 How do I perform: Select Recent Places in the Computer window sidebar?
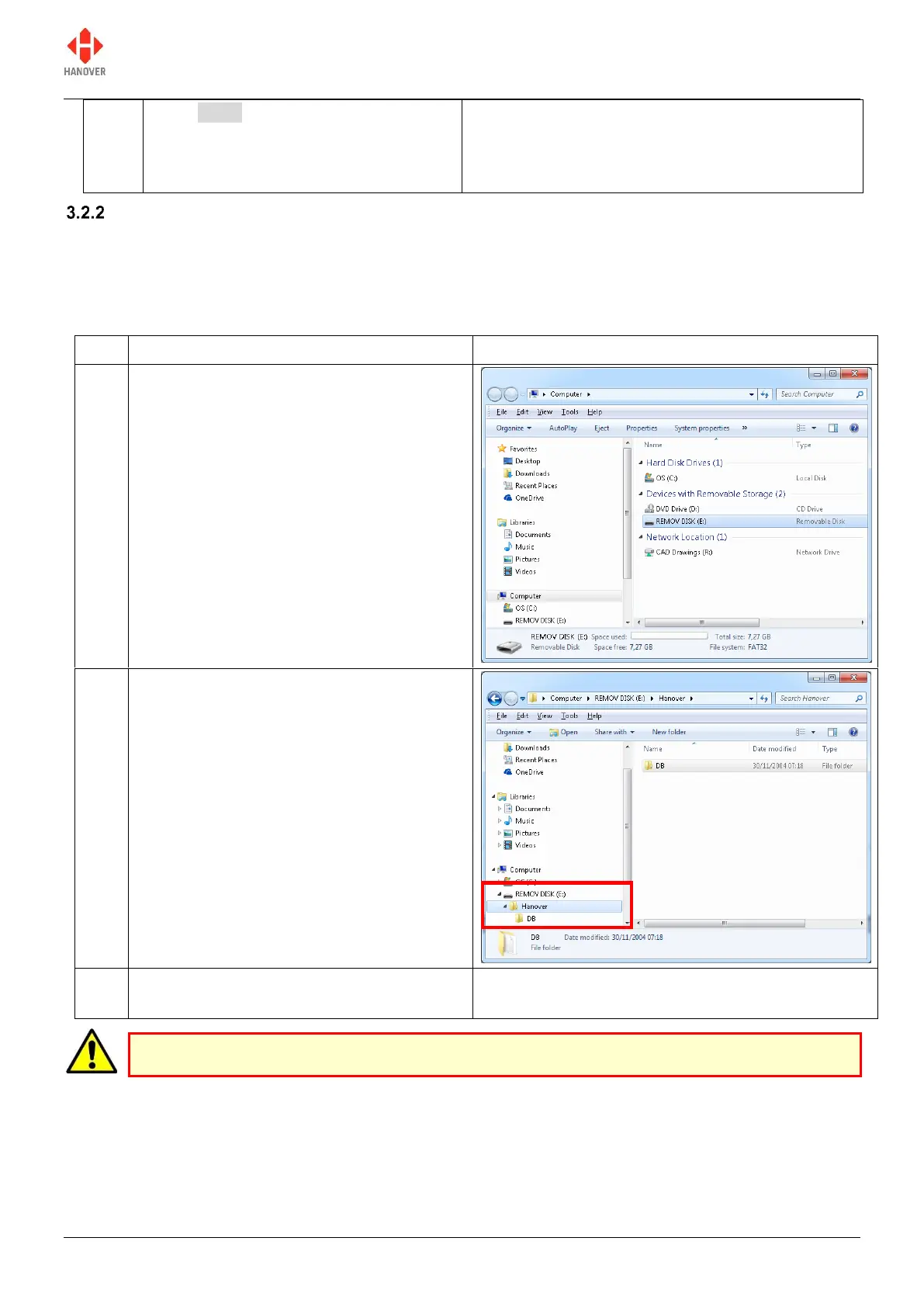[530, 486]
